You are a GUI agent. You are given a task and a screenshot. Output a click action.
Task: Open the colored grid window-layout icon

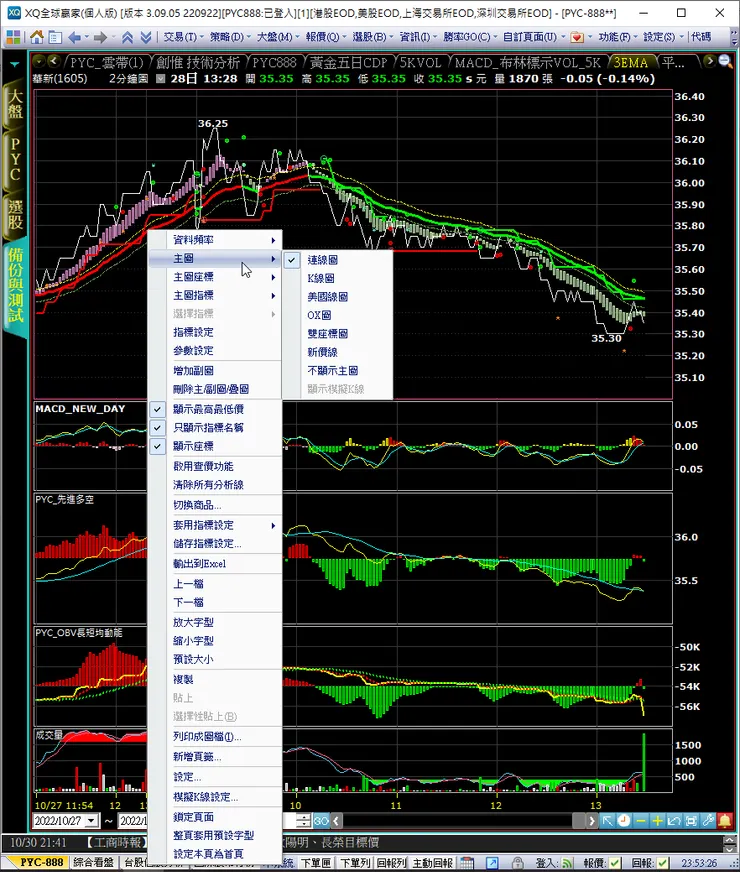(13, 37)
